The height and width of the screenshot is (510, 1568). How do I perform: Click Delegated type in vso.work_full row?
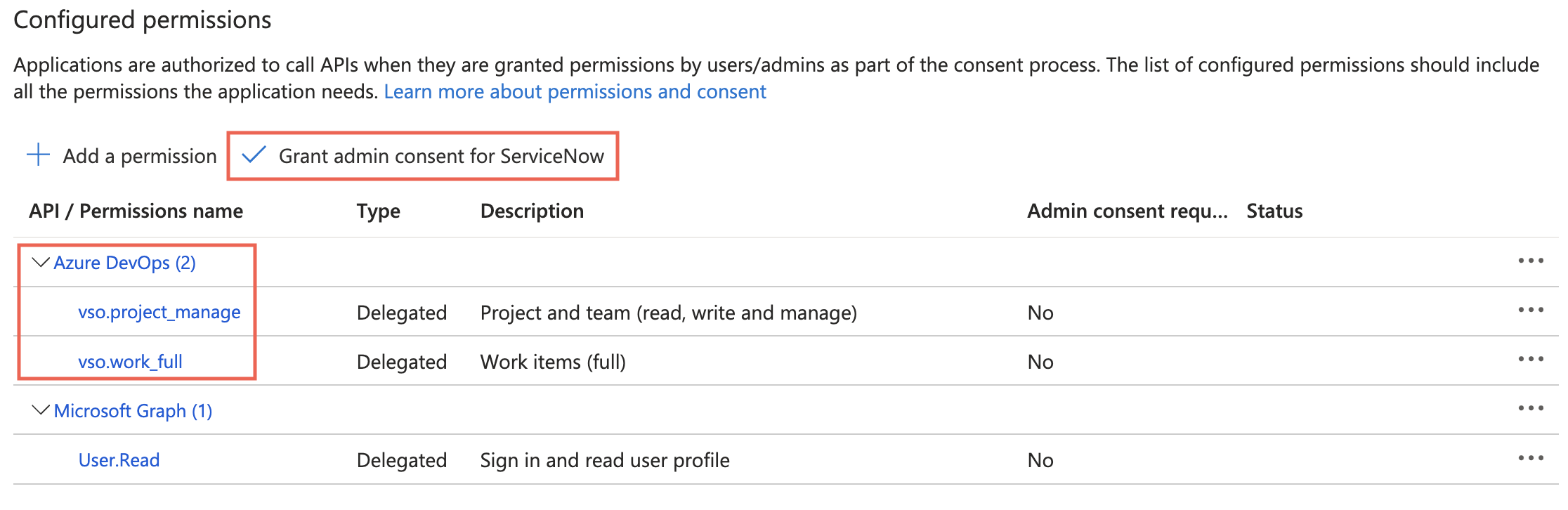(402, 362)
